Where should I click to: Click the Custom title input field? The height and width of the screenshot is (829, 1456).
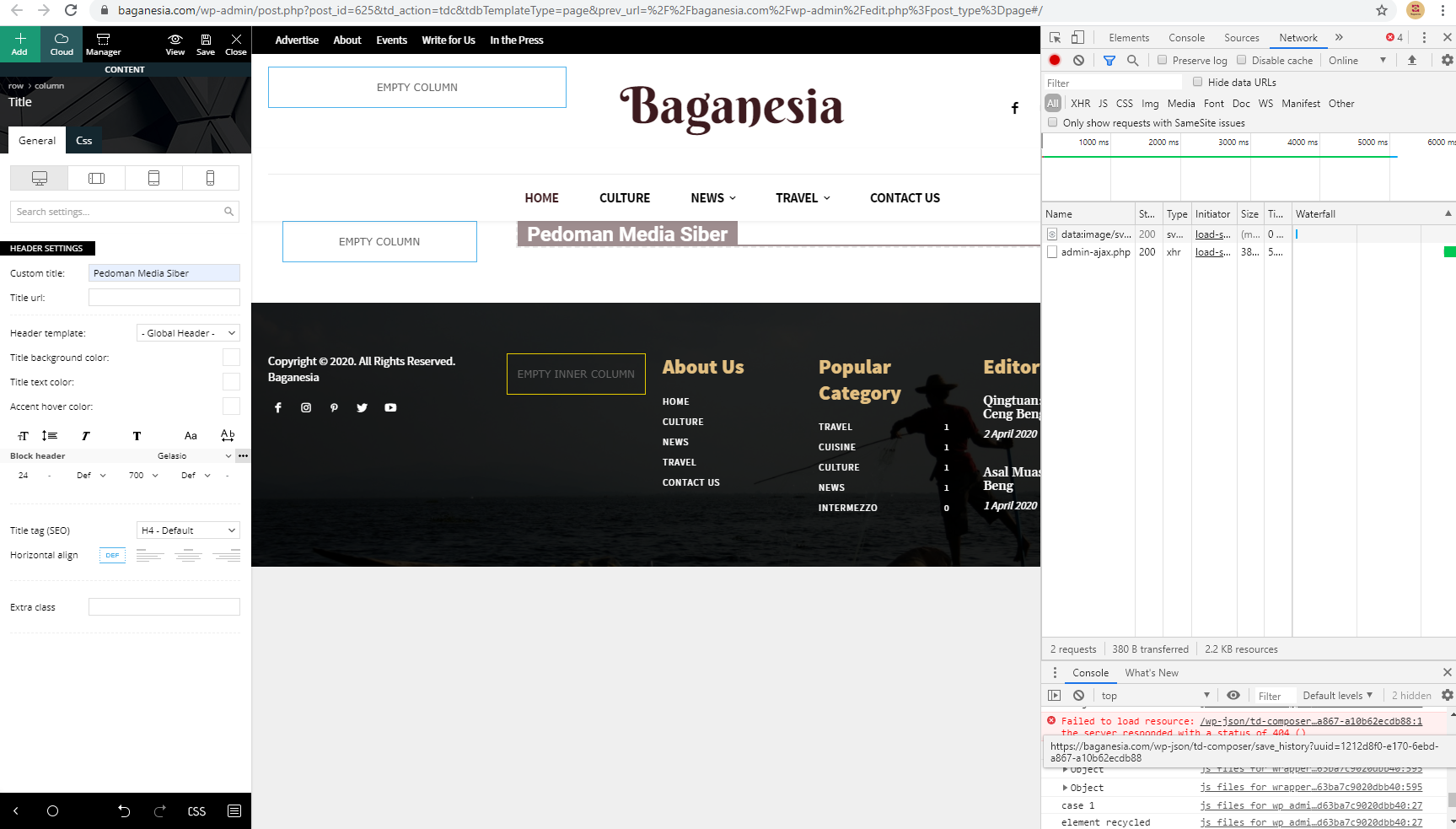pyautogui.click(x=164, y=273)
